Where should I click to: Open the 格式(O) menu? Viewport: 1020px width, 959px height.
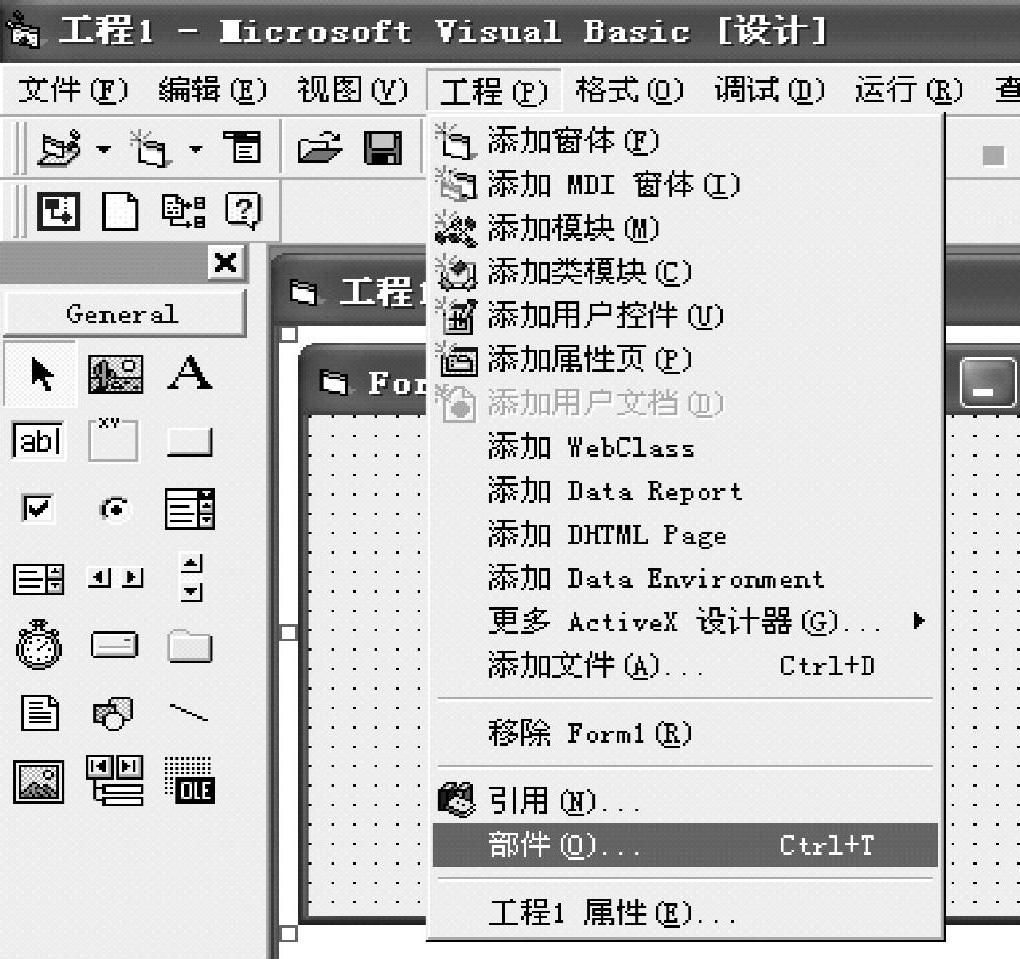pyautogui.click(x=629, y=90)
